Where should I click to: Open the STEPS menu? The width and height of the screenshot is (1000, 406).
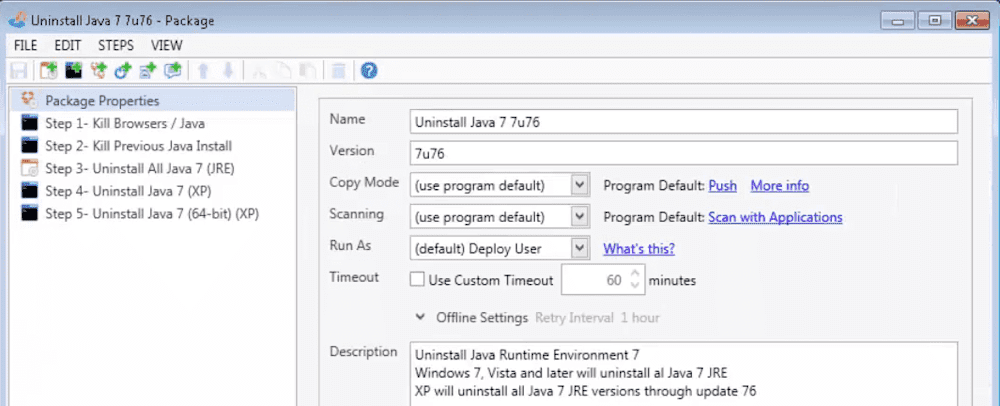click(x=116, y=45)
